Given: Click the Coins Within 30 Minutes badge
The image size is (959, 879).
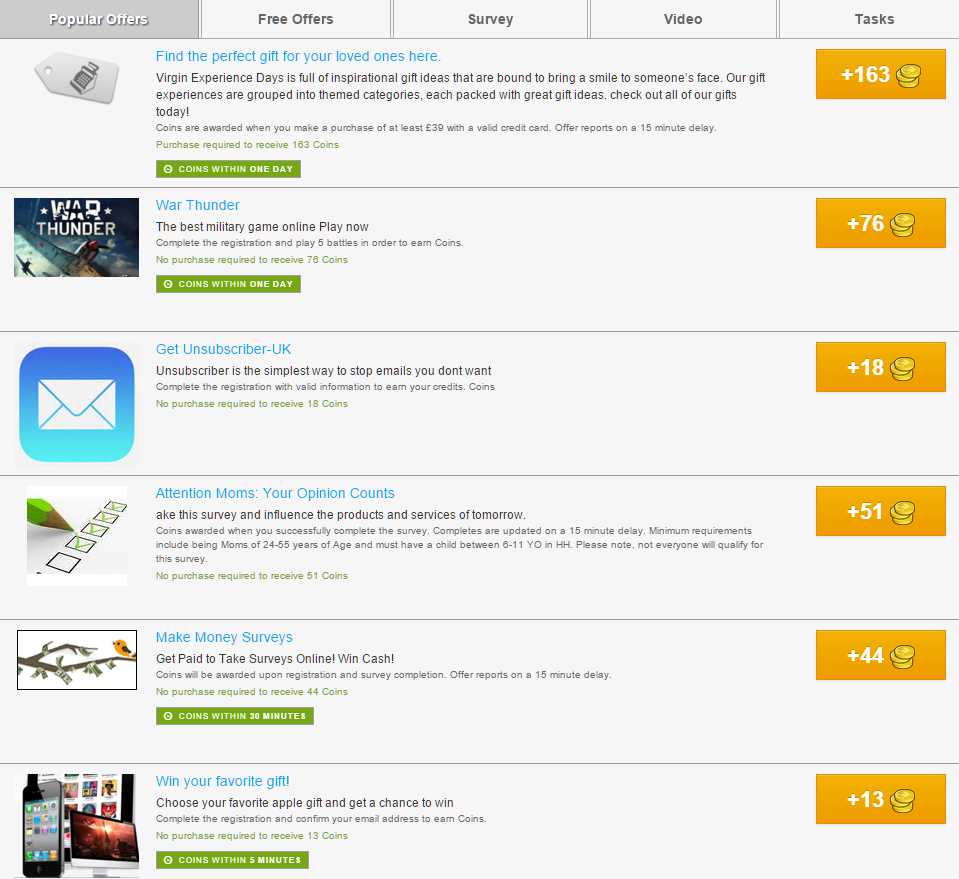Looking at the screenshot, I should click(235, 716).
